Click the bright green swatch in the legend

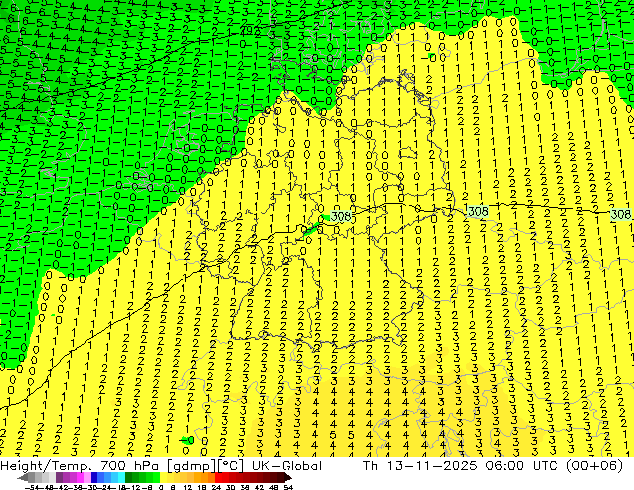(156, 478)
